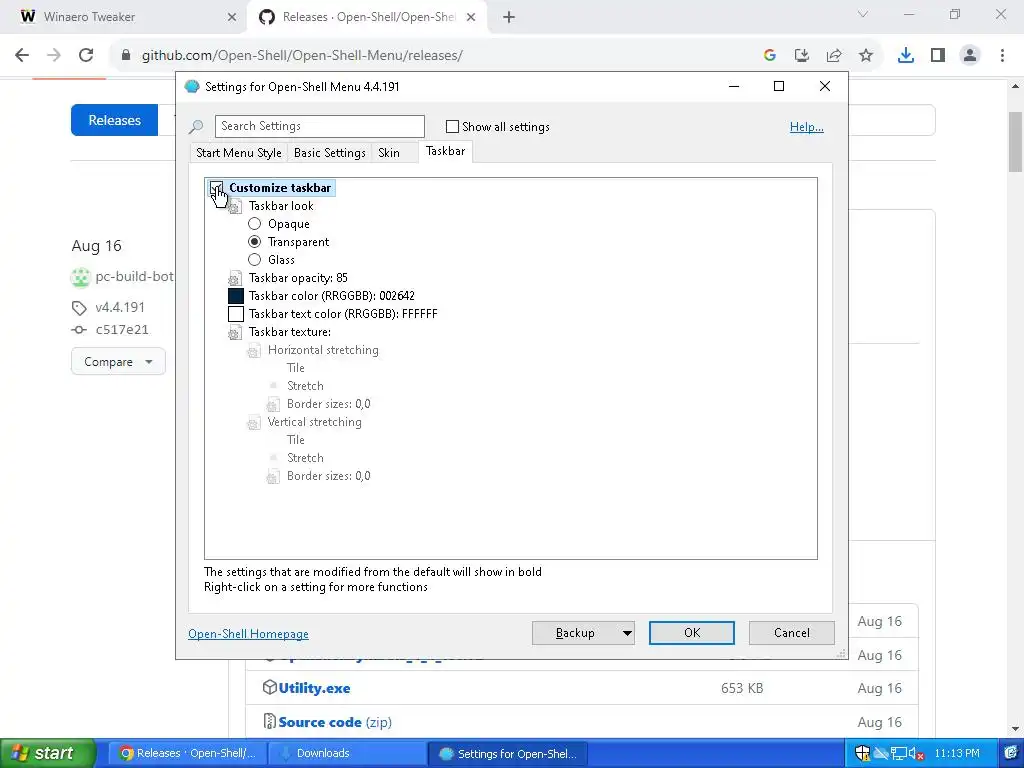Open the Compare dropdown on GitHub page
Image resolution: width=1024 pixels, height=768 pixels.
(118, 362)
